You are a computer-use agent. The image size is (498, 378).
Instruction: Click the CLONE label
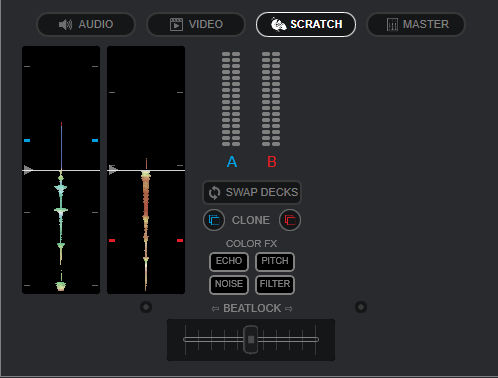click(251, 220)
